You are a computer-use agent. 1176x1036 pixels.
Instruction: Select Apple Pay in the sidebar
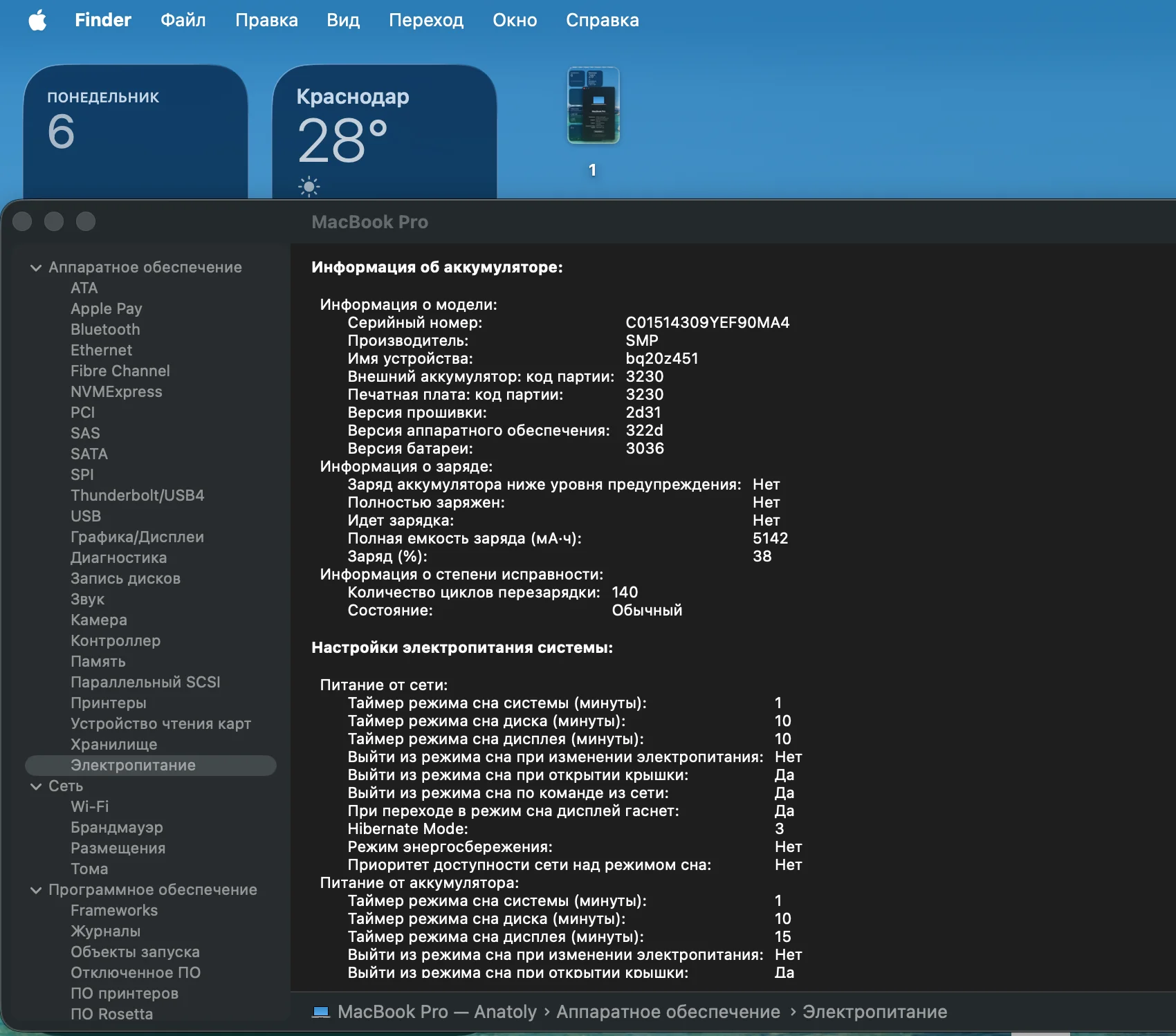[x=107, y=309]
